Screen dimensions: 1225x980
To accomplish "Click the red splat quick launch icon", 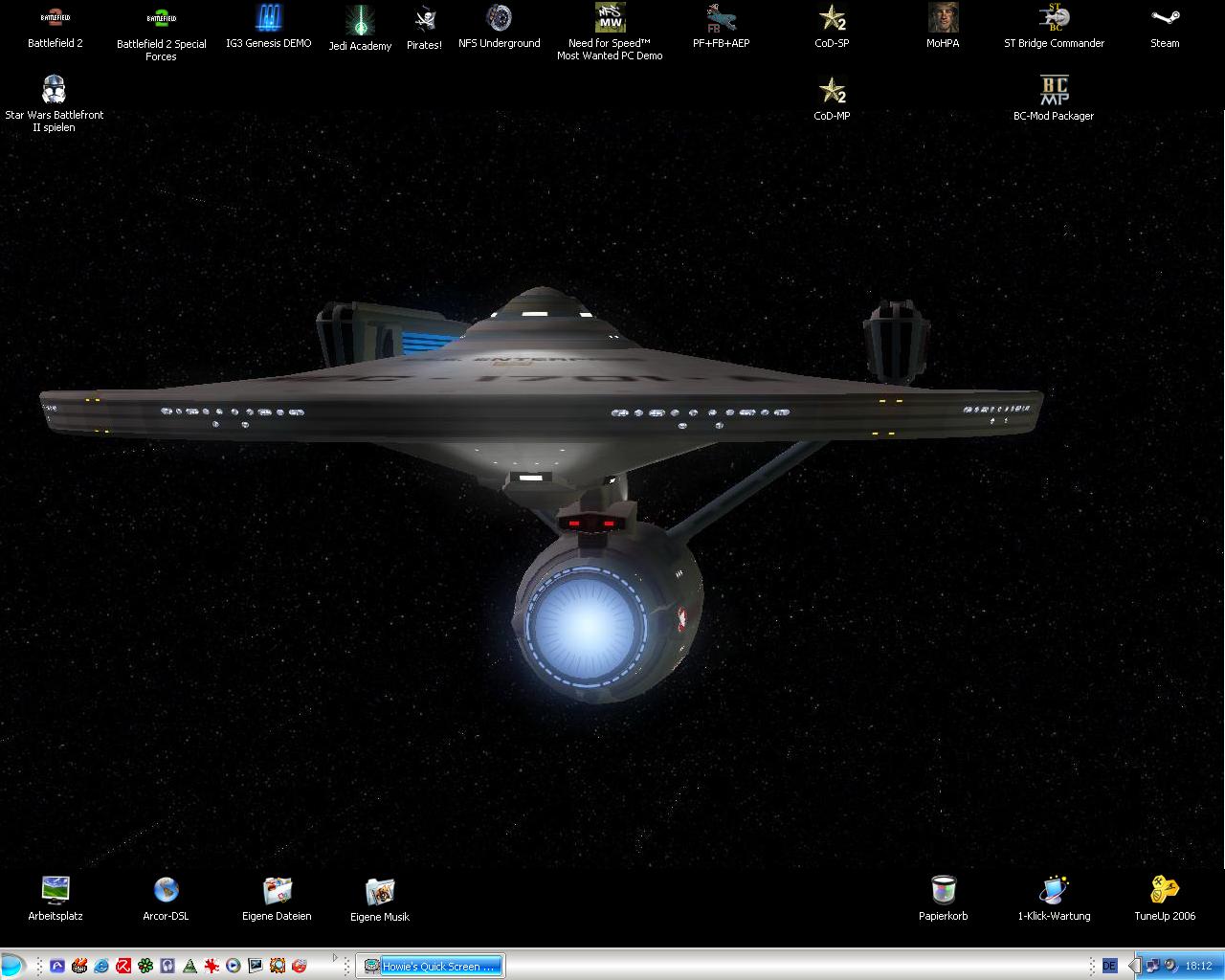I will pos(212,966).
